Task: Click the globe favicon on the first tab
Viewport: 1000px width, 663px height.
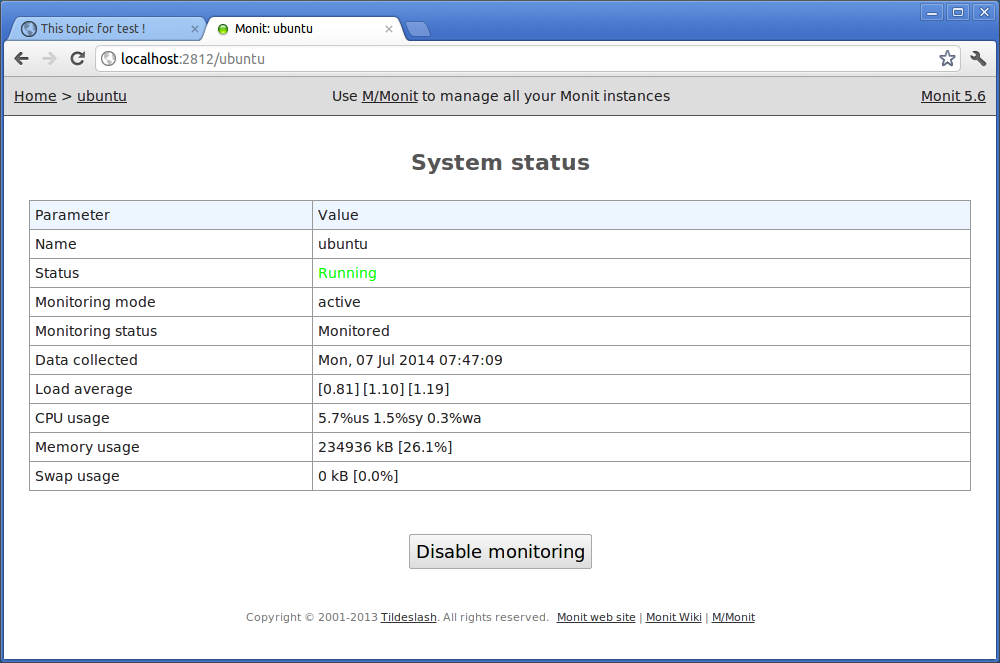Action: pyautogui.click(x=29, y=29)
